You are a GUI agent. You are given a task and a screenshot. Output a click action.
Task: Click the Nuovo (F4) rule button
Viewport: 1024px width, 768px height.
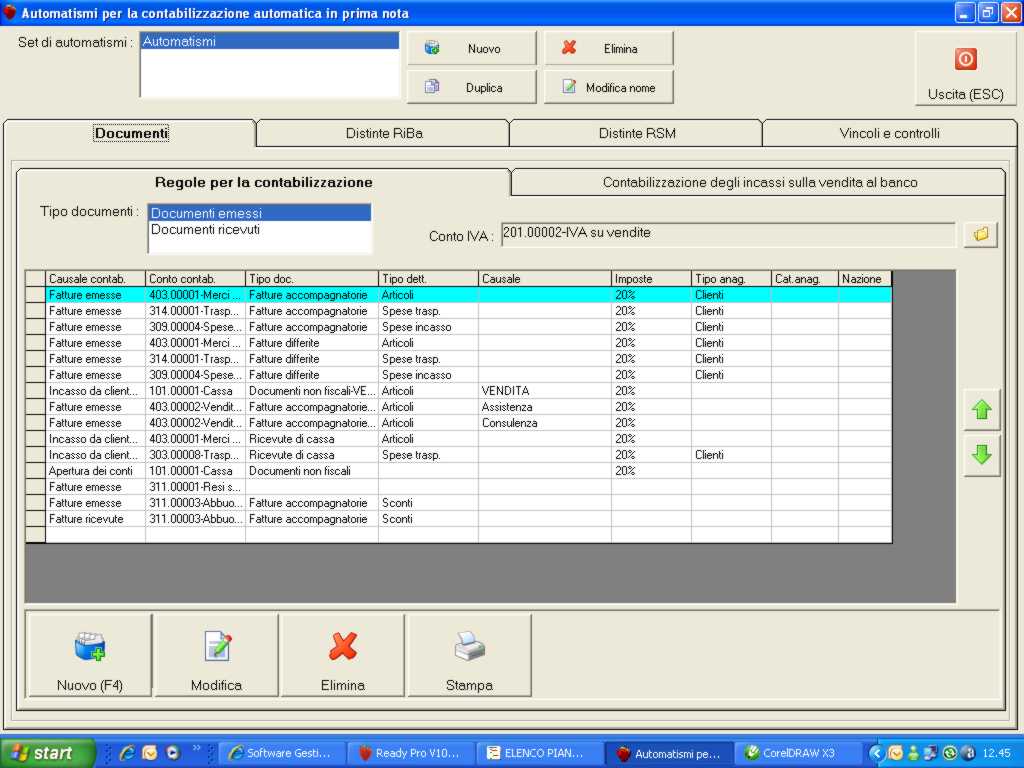89,656
